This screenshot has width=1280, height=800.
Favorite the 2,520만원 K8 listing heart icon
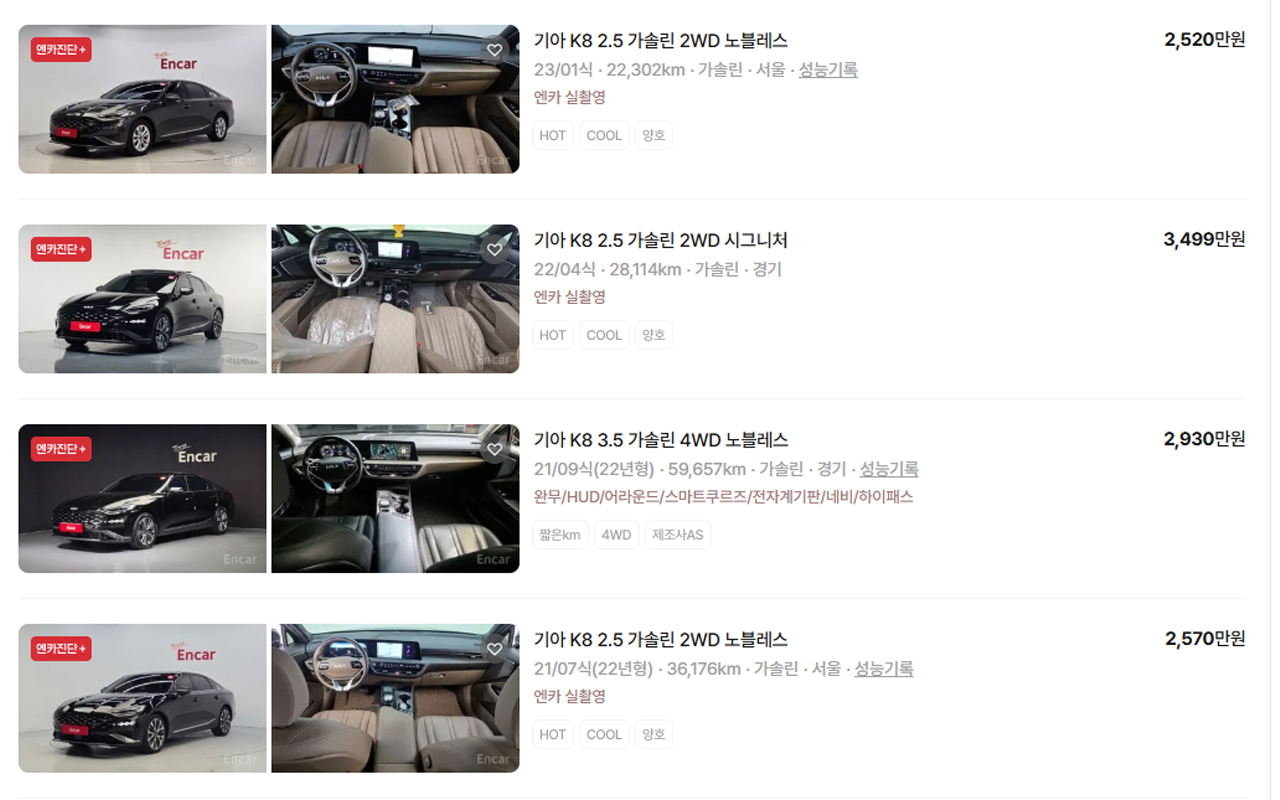tap(494, 50)
